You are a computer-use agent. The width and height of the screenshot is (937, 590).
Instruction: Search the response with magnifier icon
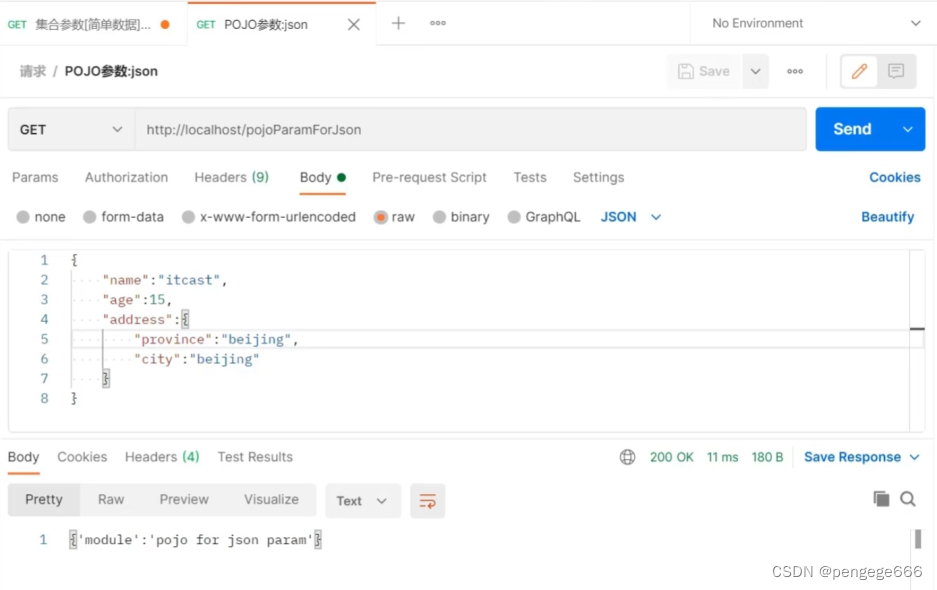[908, 499]
